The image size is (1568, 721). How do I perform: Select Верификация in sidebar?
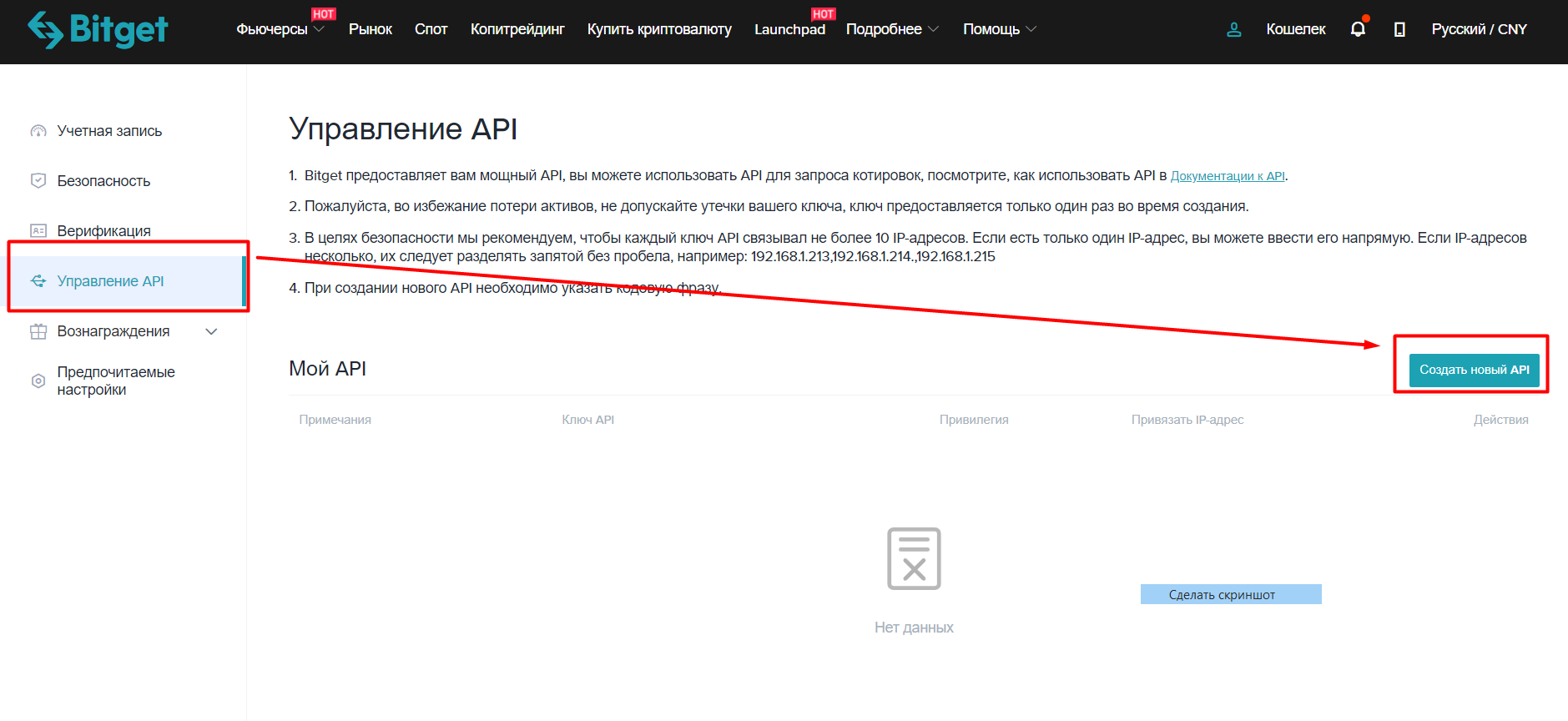[x=103, y=231]
